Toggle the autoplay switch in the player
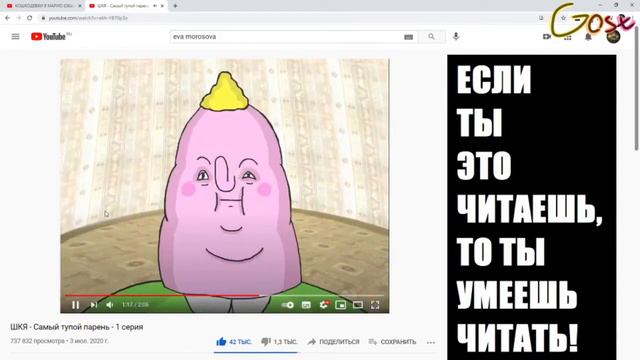The height and width of the screenshot is (360, 640). click(x=287, y=305)
